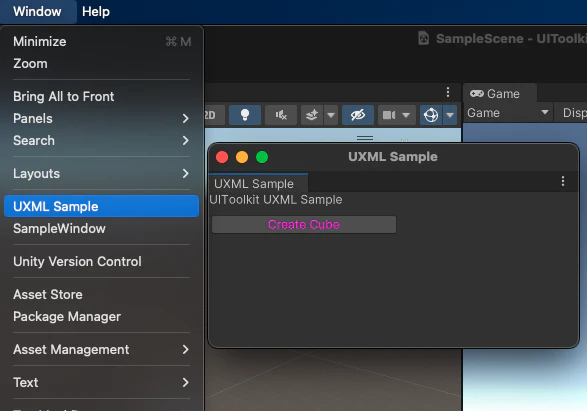This screenshot has height=411, width=587.
Task: Choose Zoom menu entry
Action: click(x=101, y=64)
